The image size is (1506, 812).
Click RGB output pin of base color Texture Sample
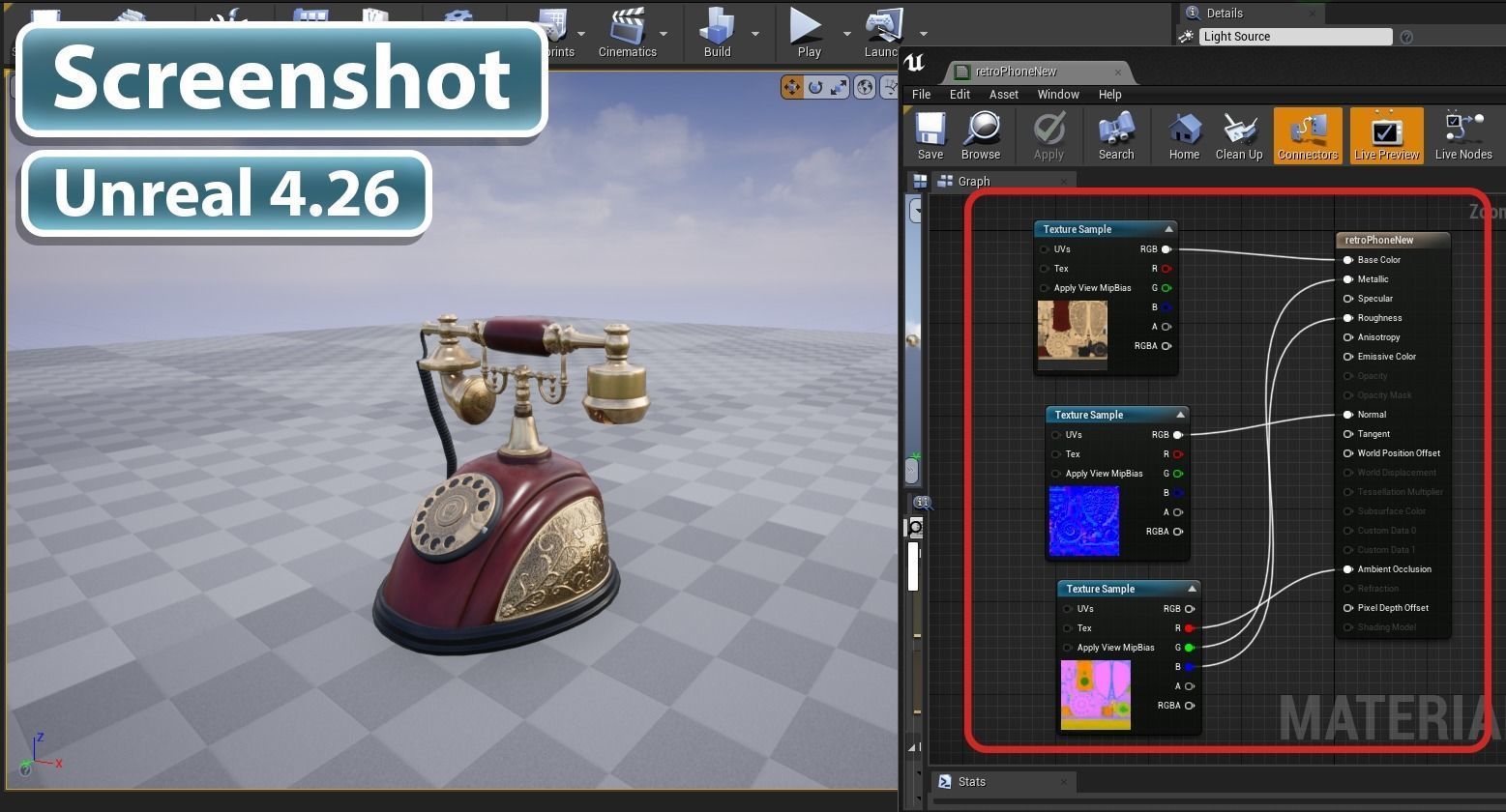pyautogui.click(x=1166, y=249)
